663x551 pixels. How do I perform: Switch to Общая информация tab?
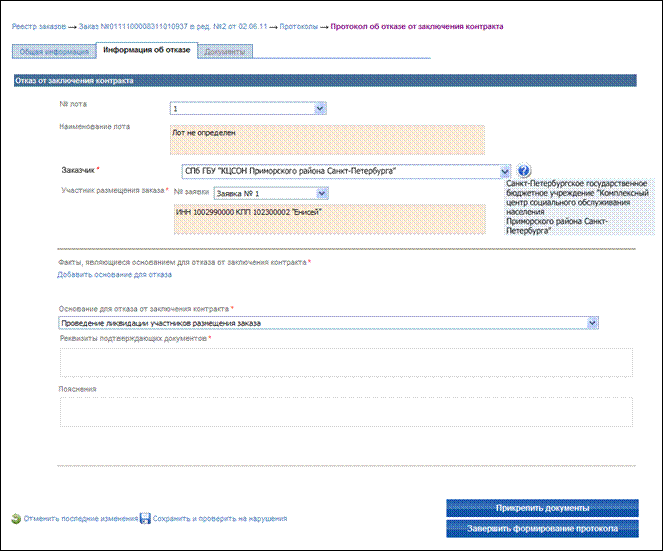[x=54, y=52]
